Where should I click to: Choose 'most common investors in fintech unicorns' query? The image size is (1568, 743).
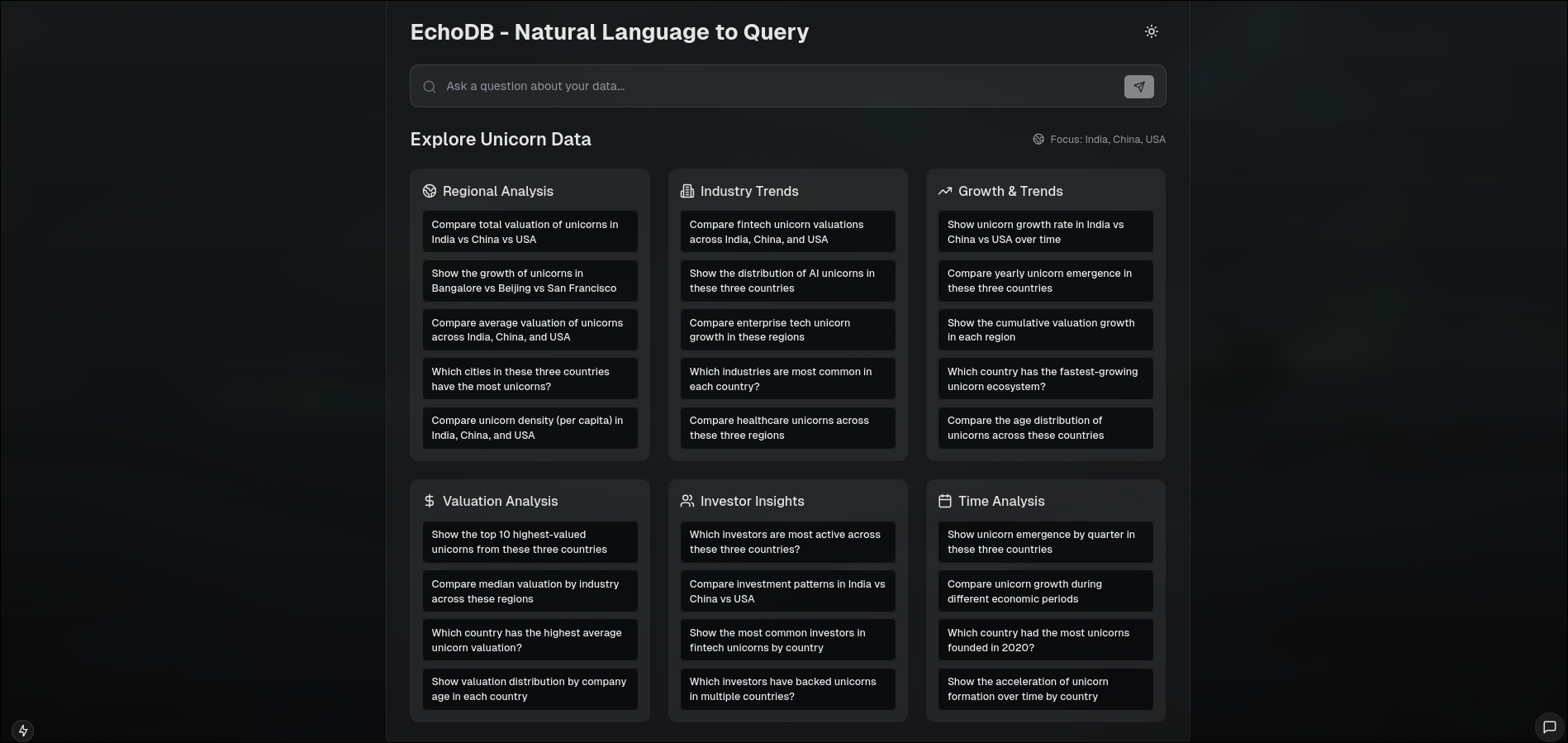point(787,640)
